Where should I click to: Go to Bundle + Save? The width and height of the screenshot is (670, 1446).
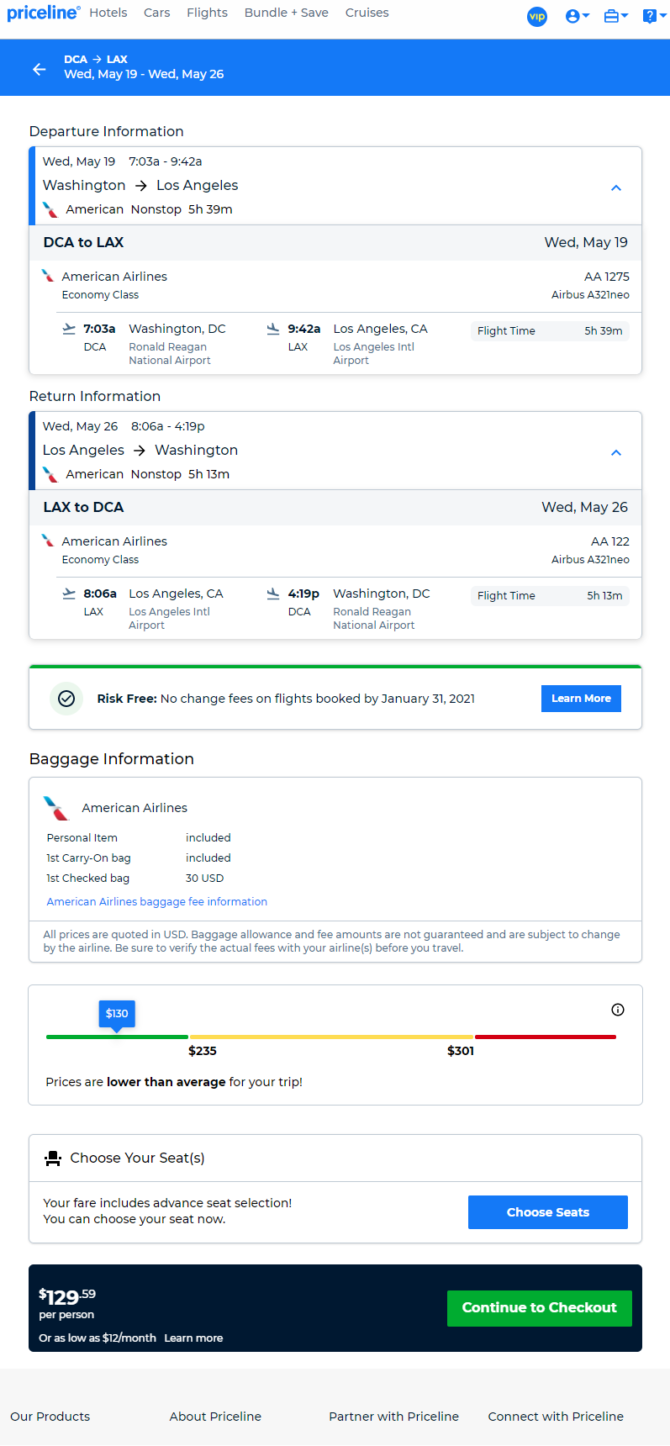[287, 13]
